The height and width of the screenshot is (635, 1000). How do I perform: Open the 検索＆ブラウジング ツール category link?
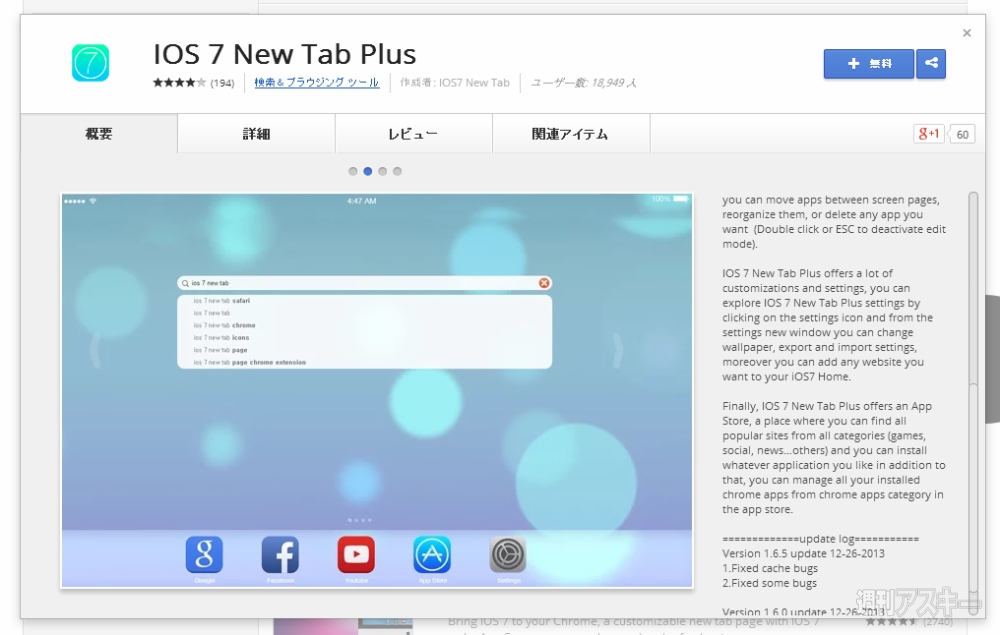coord(316,82)
